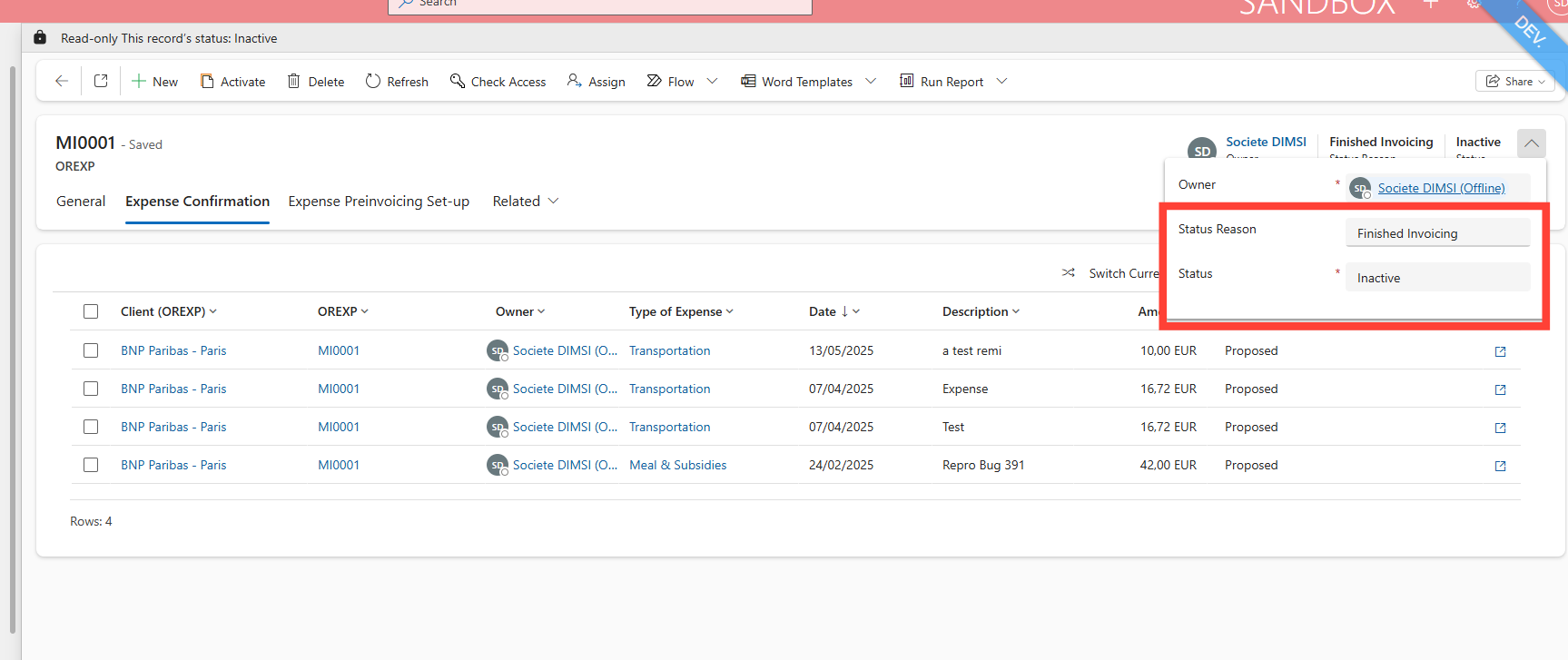Image resolution: width=1568 pixels, height=660 pixels.
Task: Click the New plus icon
Action: [x=139, y=81]
